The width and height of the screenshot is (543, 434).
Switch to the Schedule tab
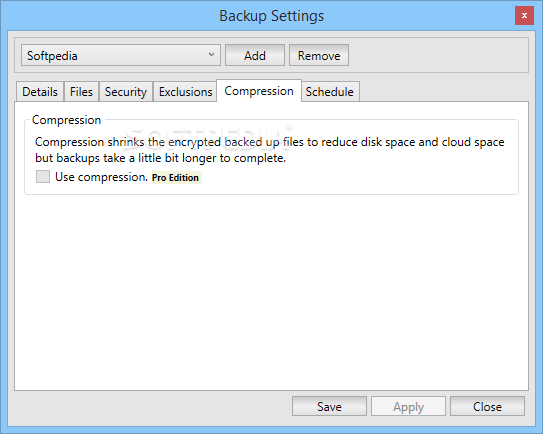[x=330, y=92]
